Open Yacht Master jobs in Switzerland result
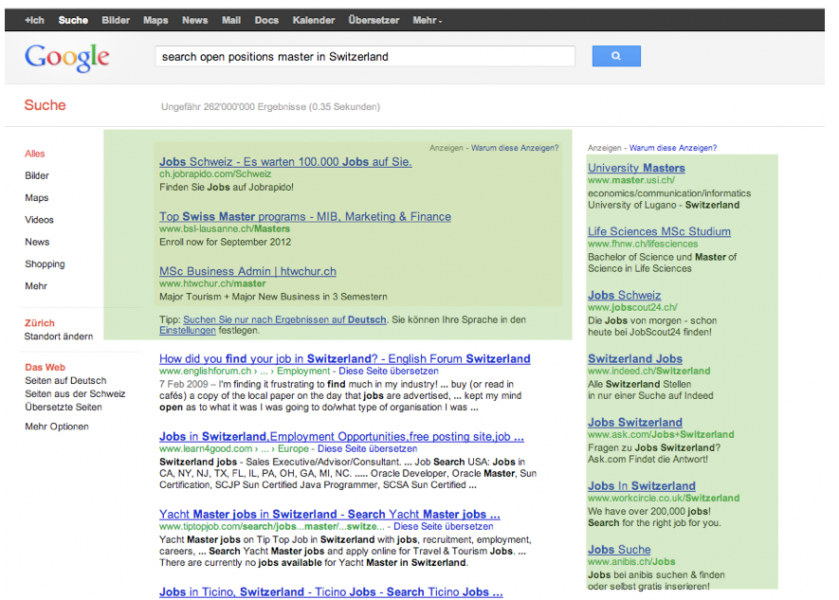Viewport: 839px width, 600px height. 330,514
